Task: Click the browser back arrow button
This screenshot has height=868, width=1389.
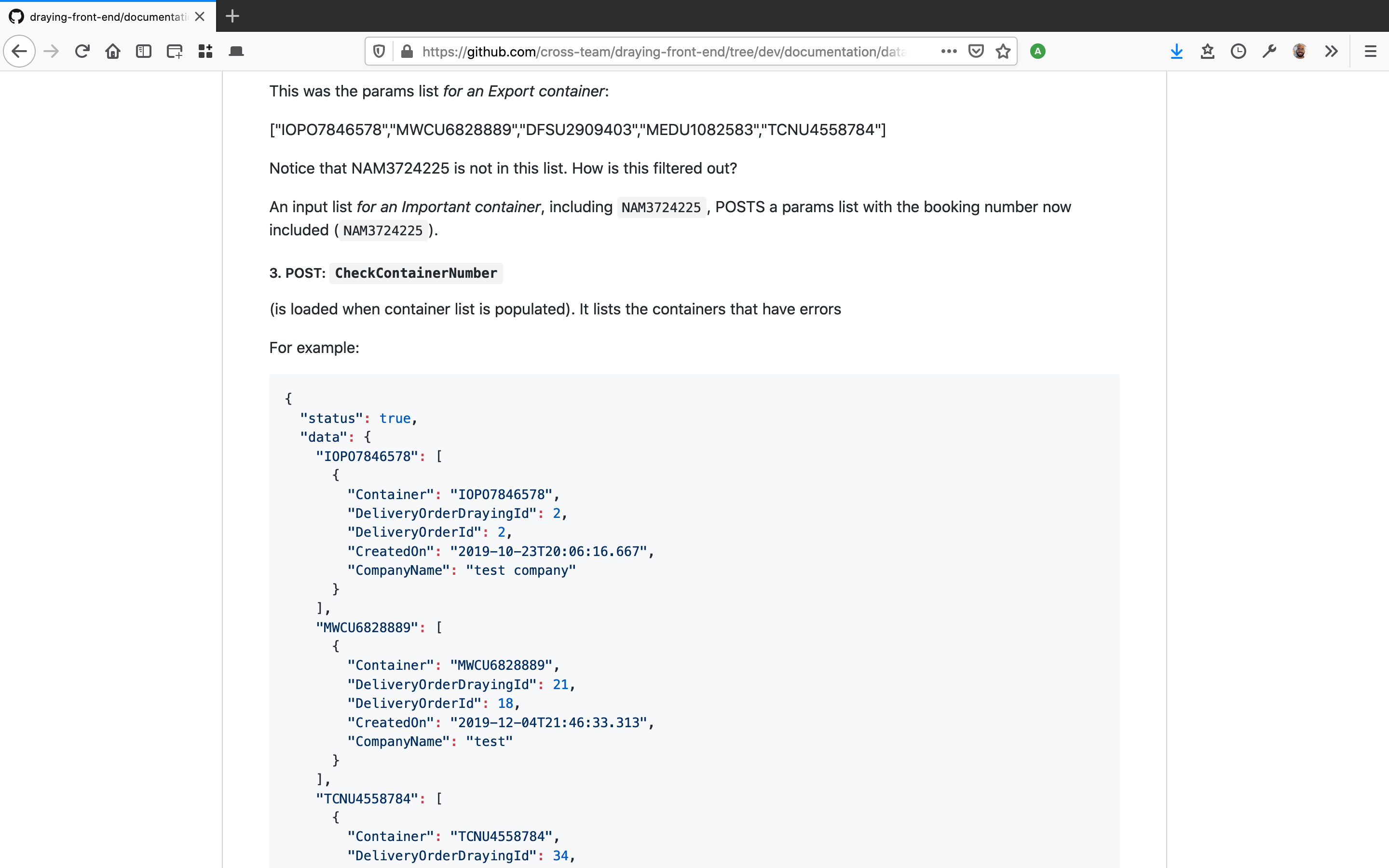Action: [x=19, y=52]
